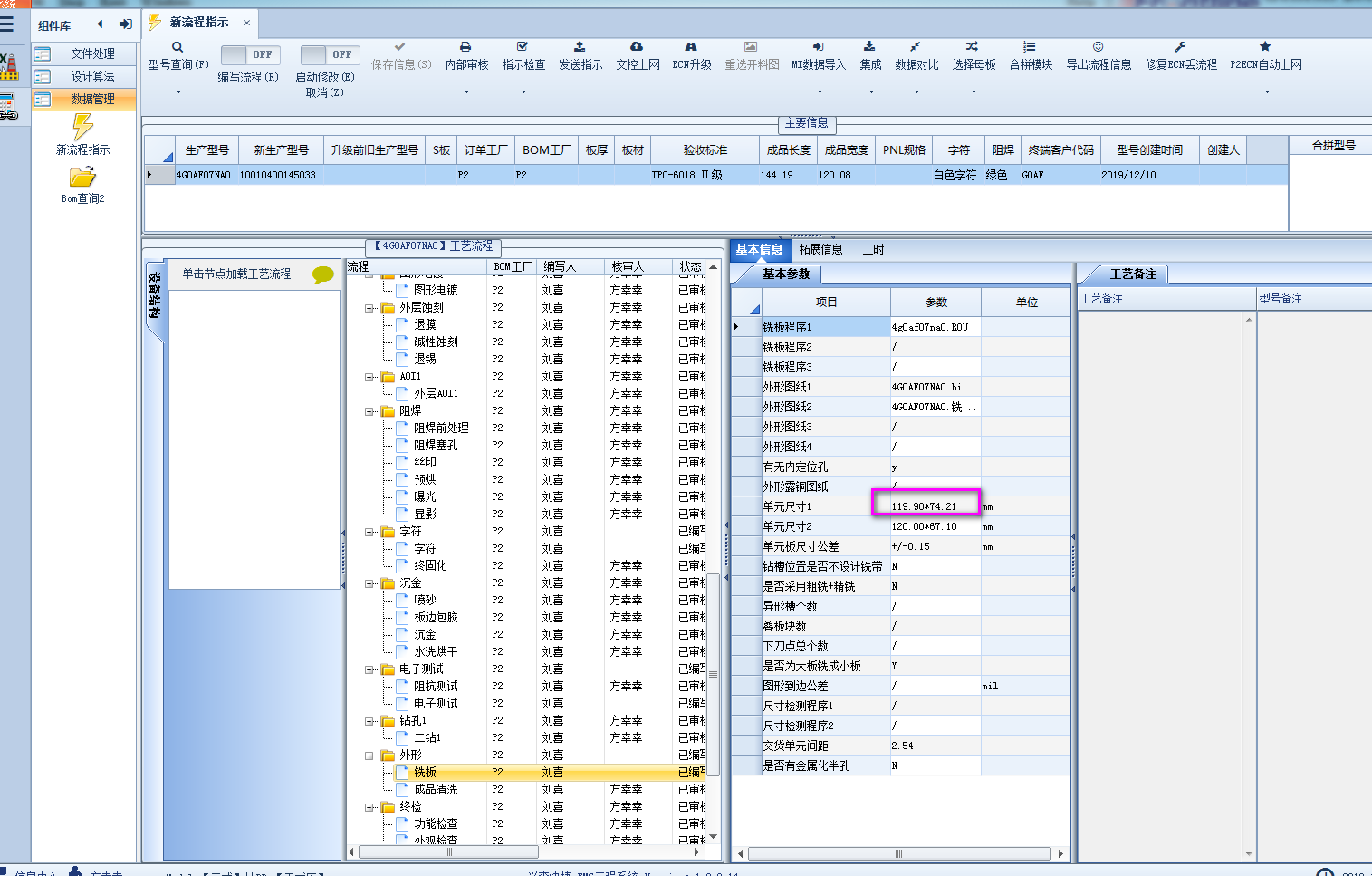Collapse the 沉金 tree node
This screenshot has height=876, width=1372.
(369, 583)
